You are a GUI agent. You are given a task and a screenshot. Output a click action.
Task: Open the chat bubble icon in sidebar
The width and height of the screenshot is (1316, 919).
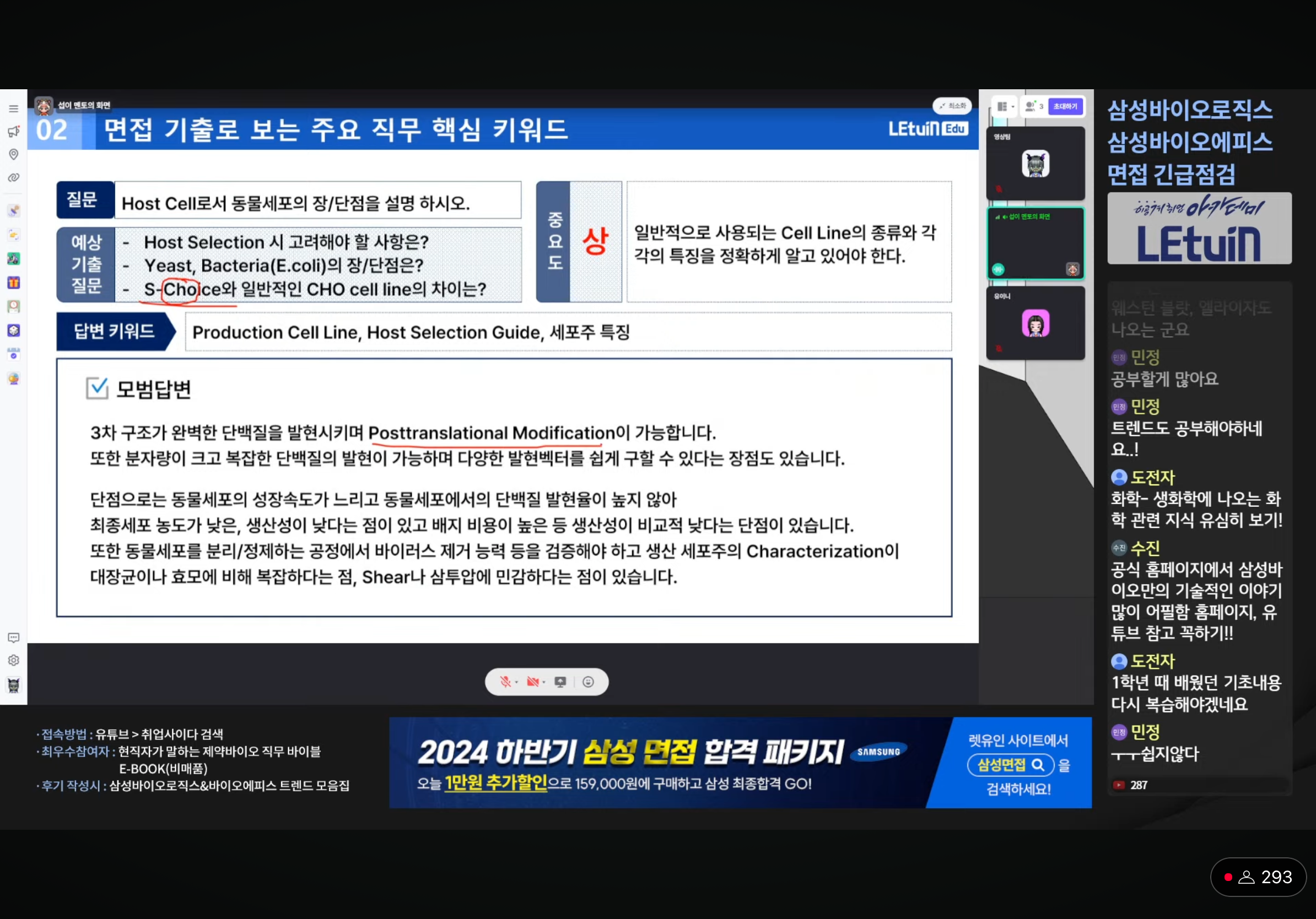(14, 637)
